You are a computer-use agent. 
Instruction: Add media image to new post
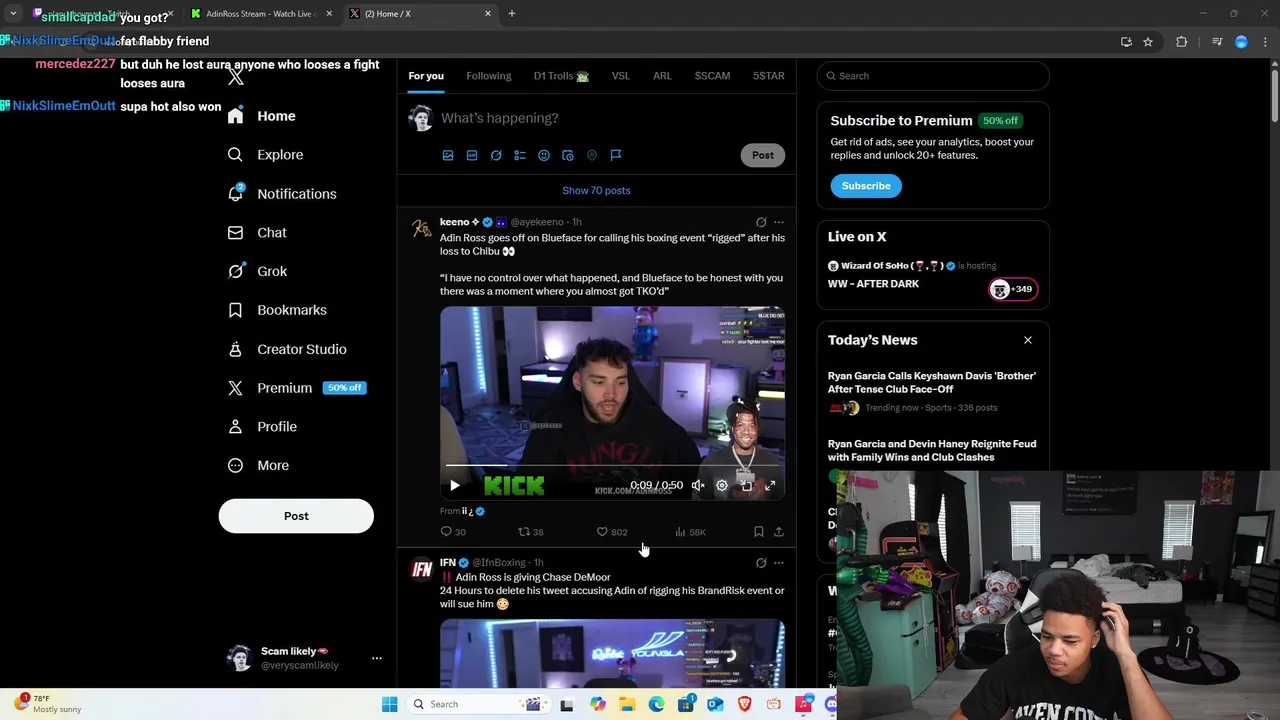click(448, 155)
